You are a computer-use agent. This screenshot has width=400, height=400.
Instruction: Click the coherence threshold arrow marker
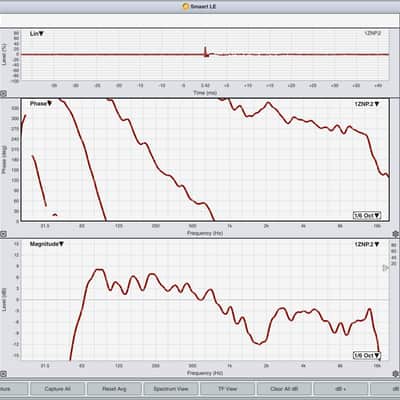386,268
